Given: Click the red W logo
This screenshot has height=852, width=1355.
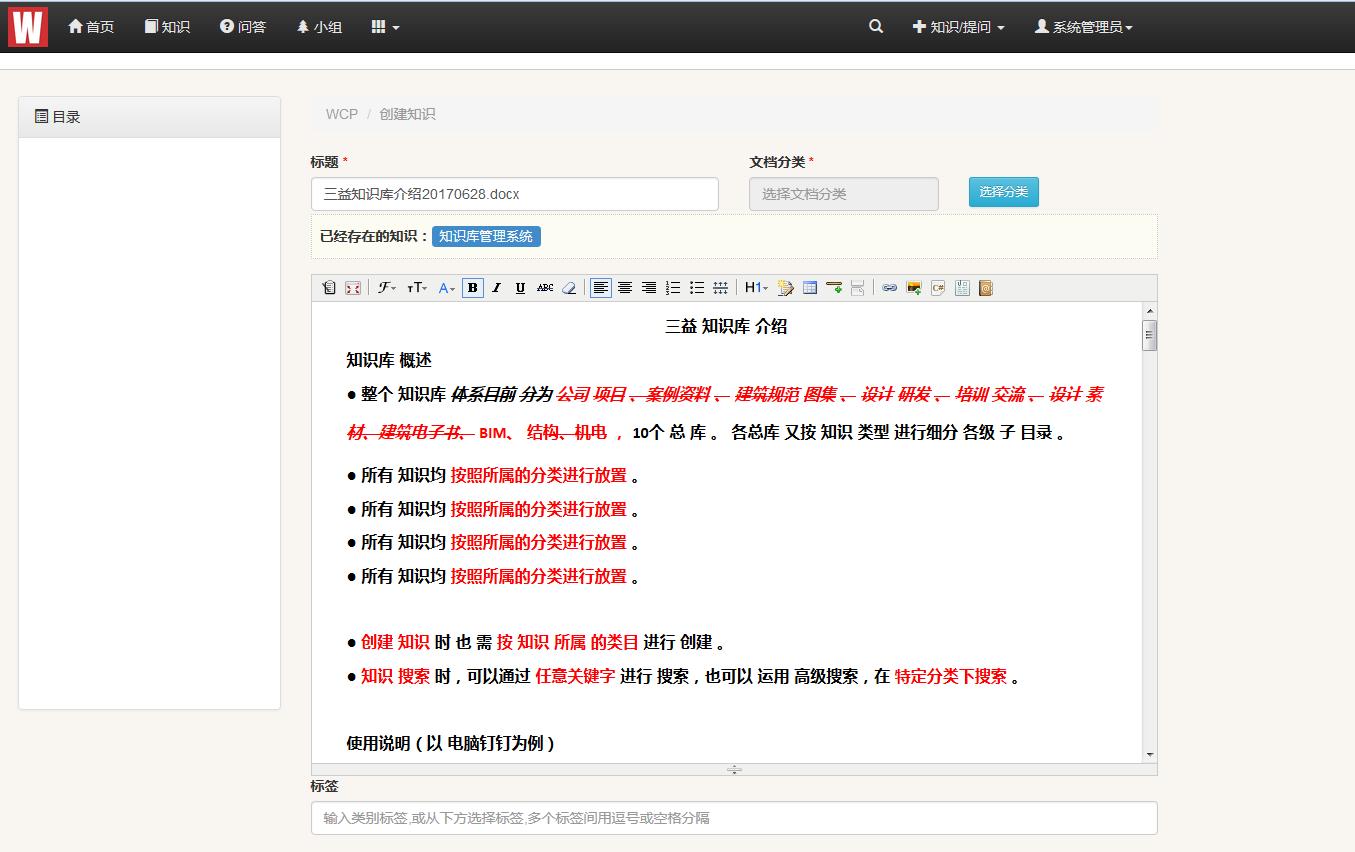Looking at the screenshot, I should tap(28, 26).
